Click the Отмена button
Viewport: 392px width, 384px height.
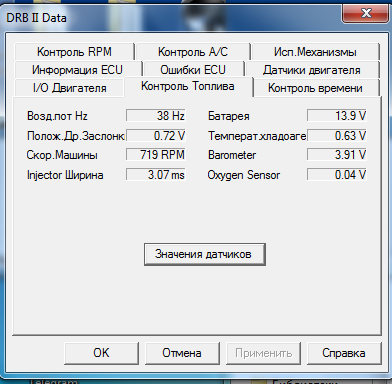click(x=182, y=353)
